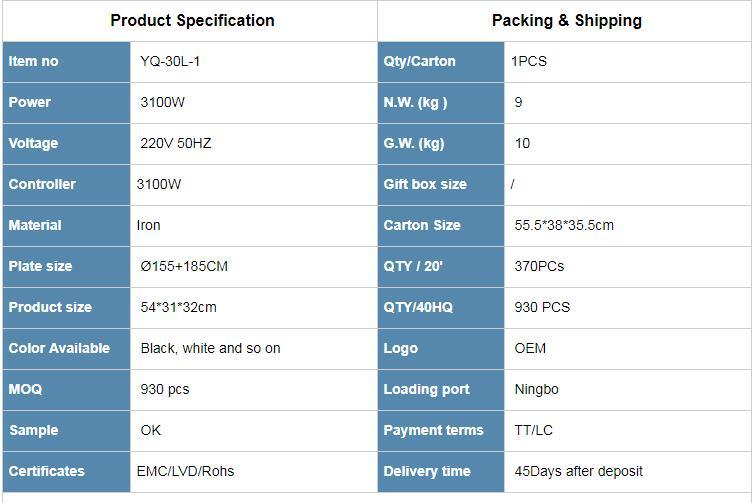This screenshot has width=754, height=503.
Task: Select the Controller label cell
Action: coord(66,184)
